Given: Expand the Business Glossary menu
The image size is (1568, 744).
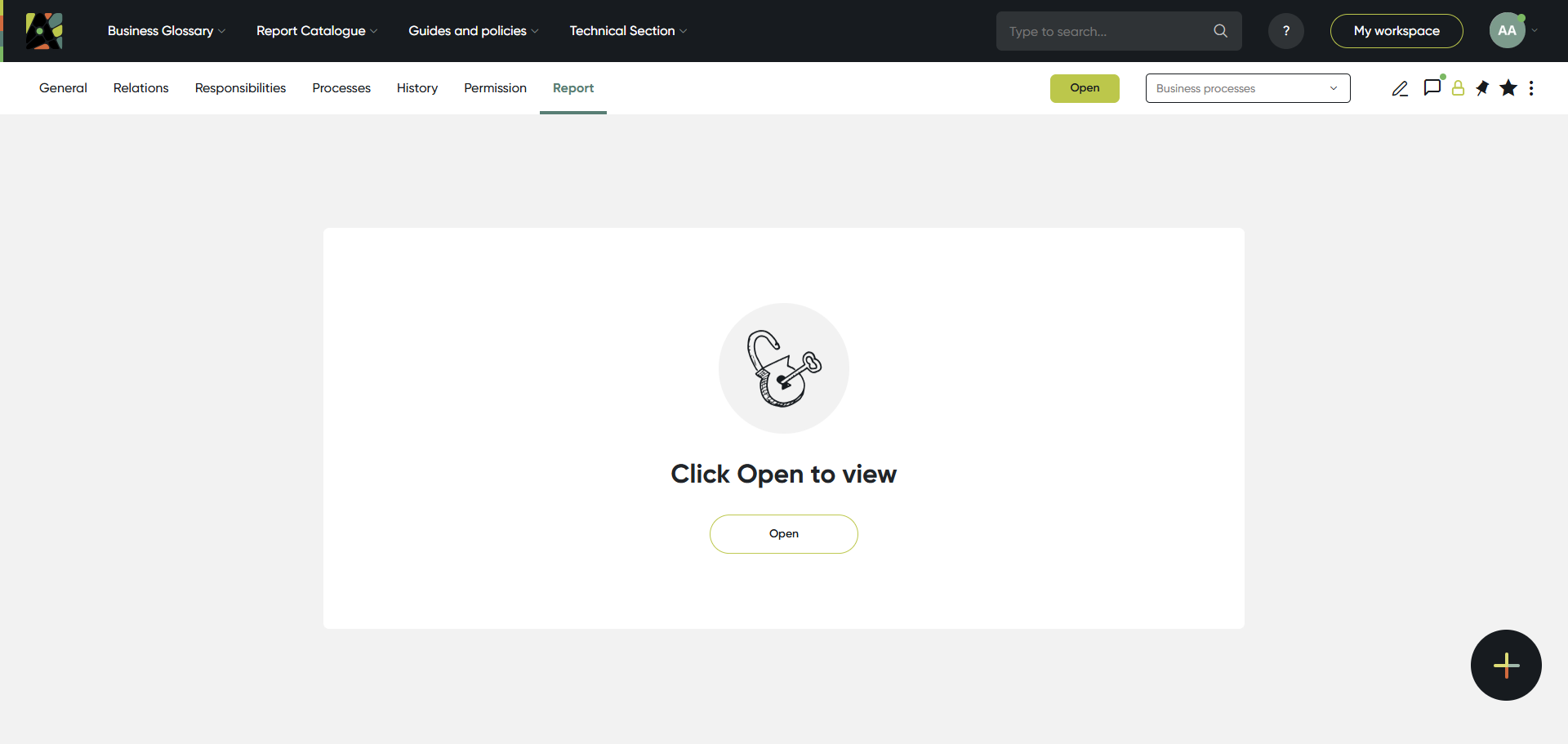Looking at the screenshot, I should (x=166, y=31).
